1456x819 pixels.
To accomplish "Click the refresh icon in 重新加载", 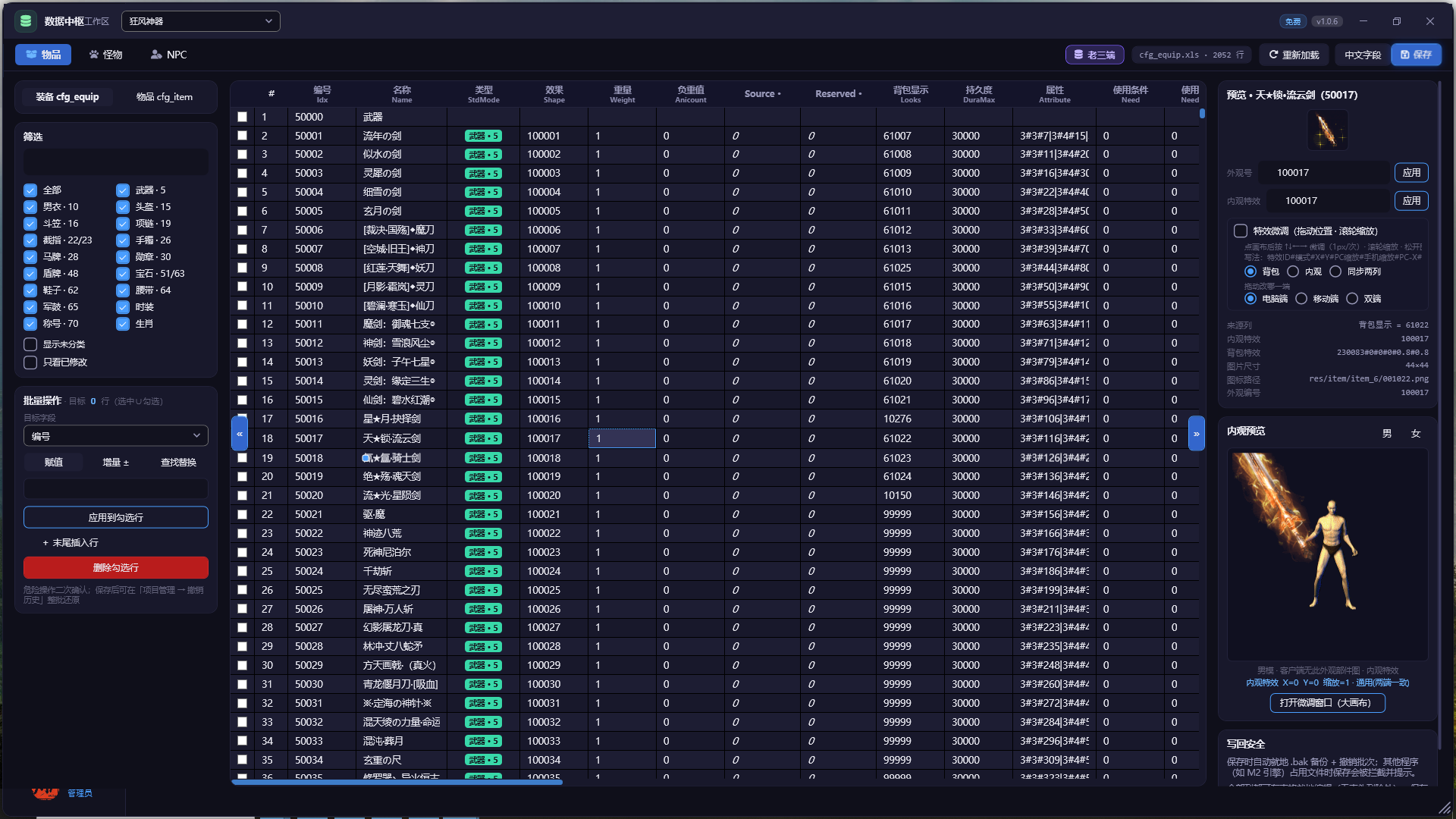I will 1274,55.
